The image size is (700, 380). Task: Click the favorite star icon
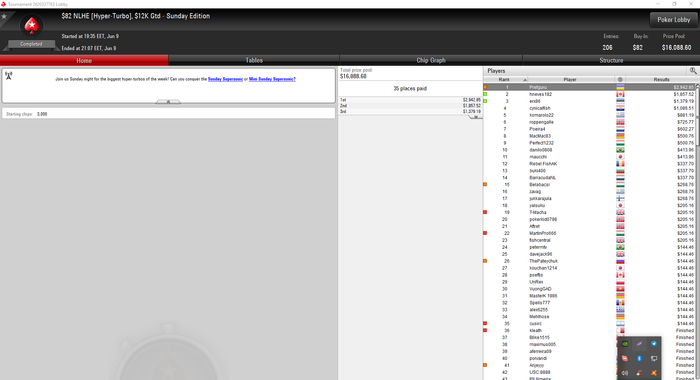click(x=4, y=17)
